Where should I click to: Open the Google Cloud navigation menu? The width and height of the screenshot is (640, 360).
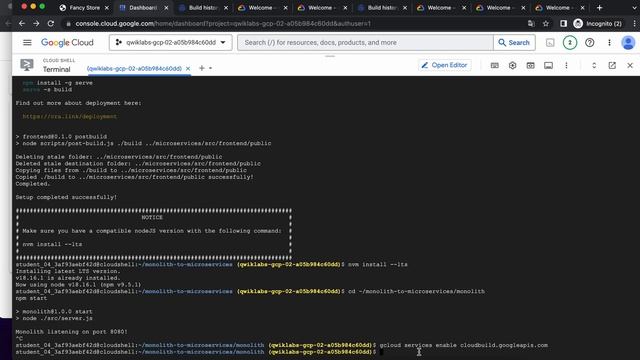click(27, 42)
